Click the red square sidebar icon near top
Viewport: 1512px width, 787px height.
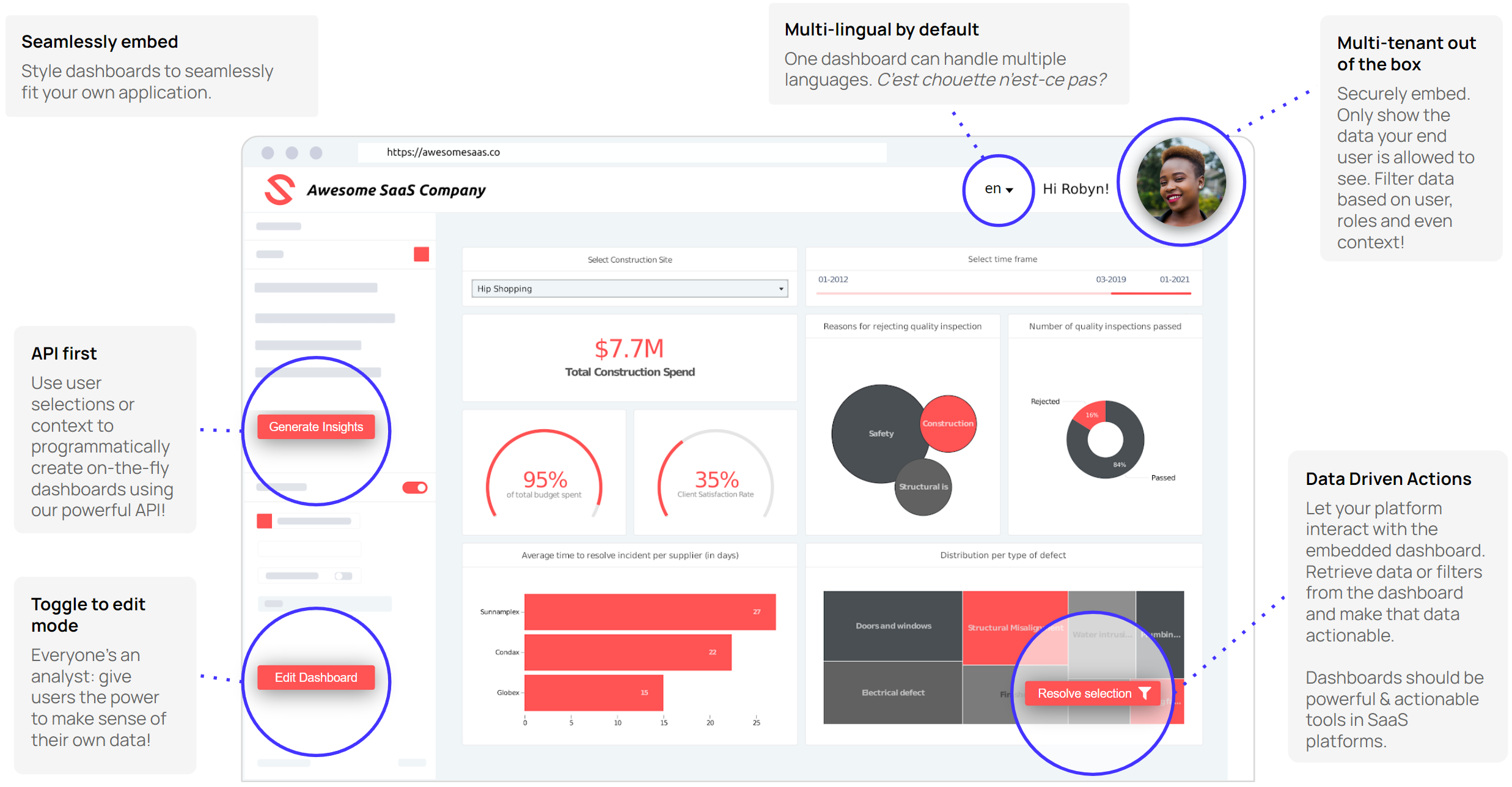pyautogui.click(x=421, y=254)
